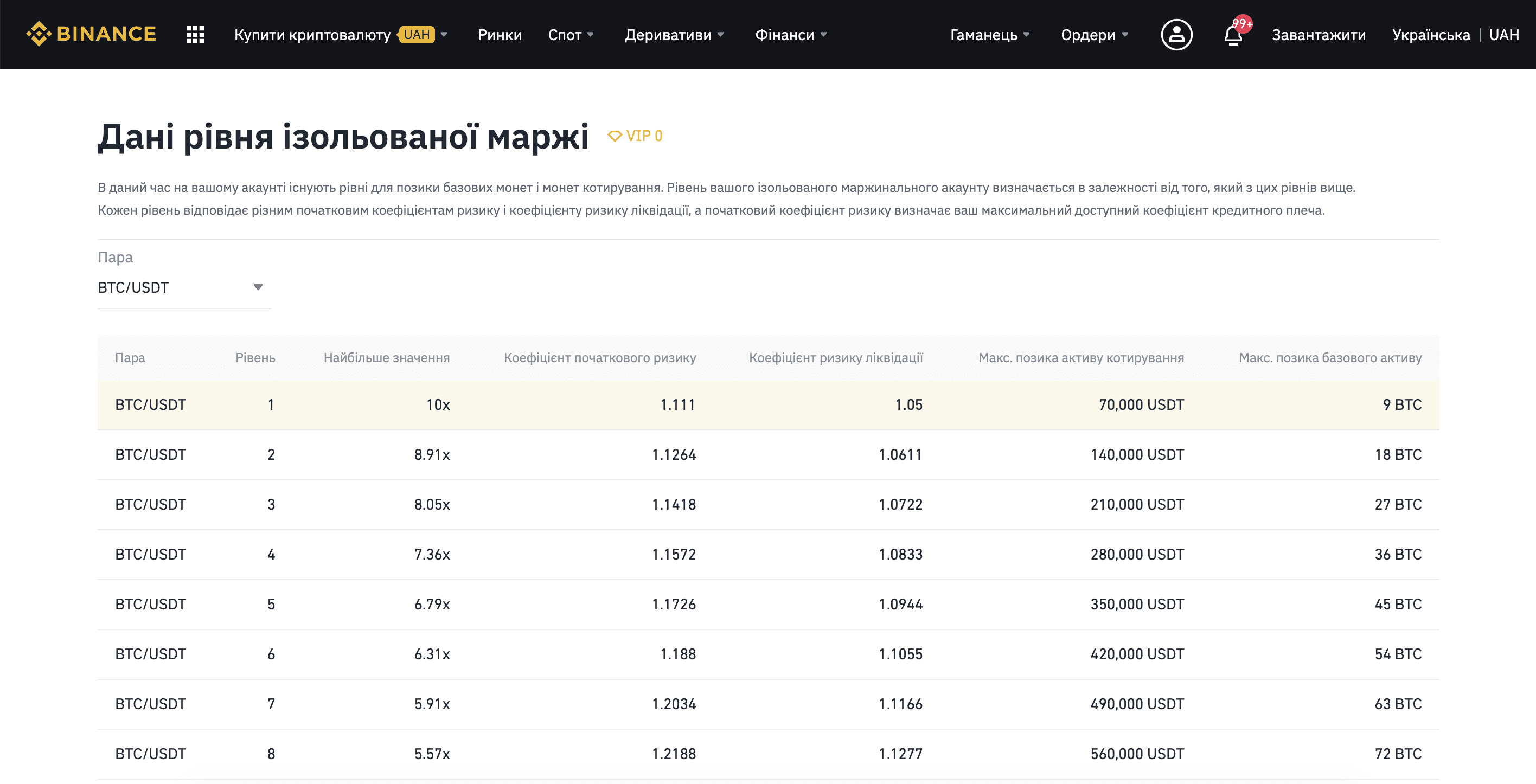Click the 1.111 initial risk value

pos(678,405)
